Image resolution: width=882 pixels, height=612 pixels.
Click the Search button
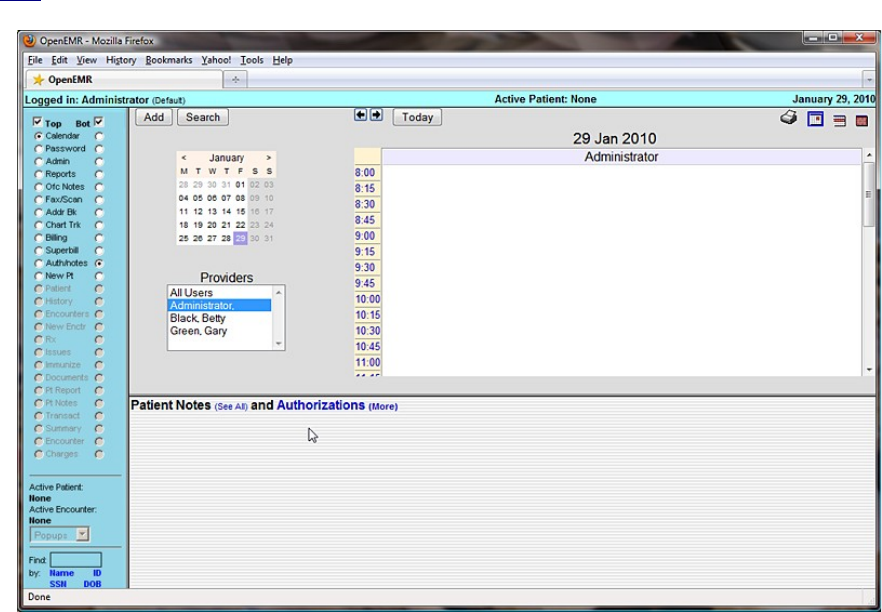pyautogui.click(x=202, y=117)
